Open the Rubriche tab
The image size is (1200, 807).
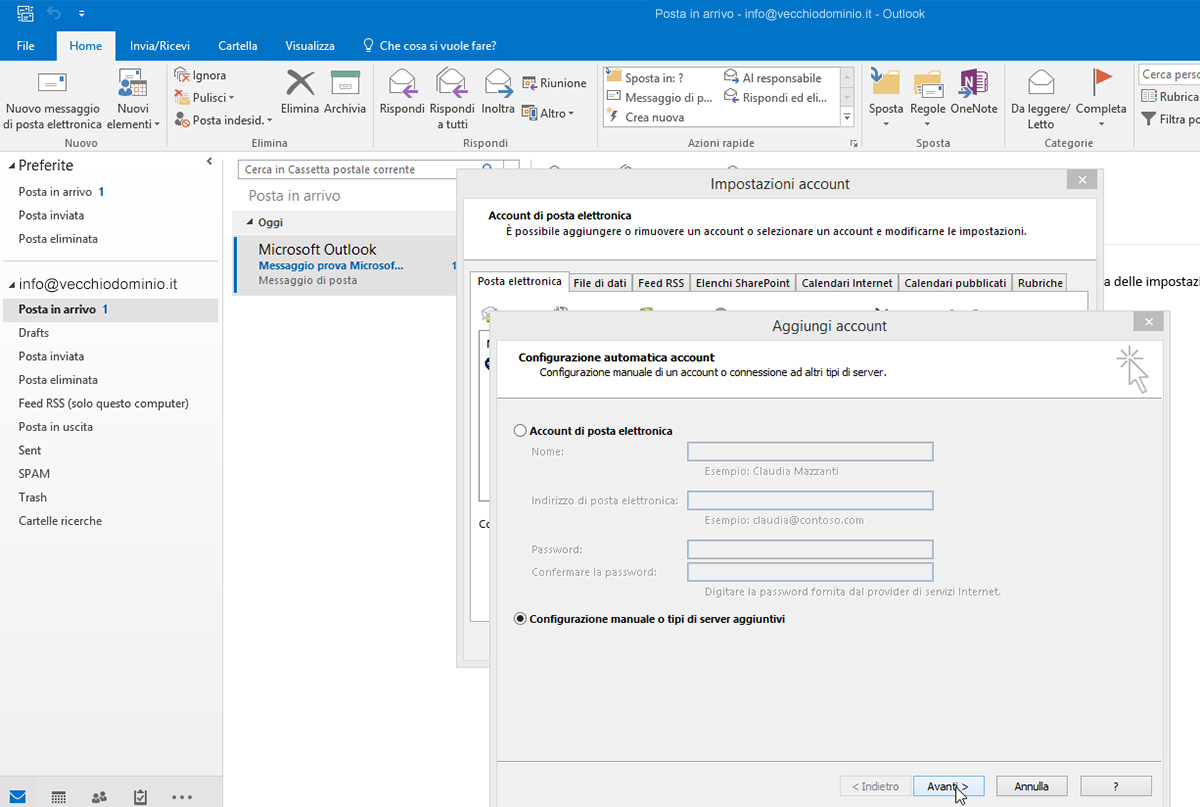coord(1040,283)
